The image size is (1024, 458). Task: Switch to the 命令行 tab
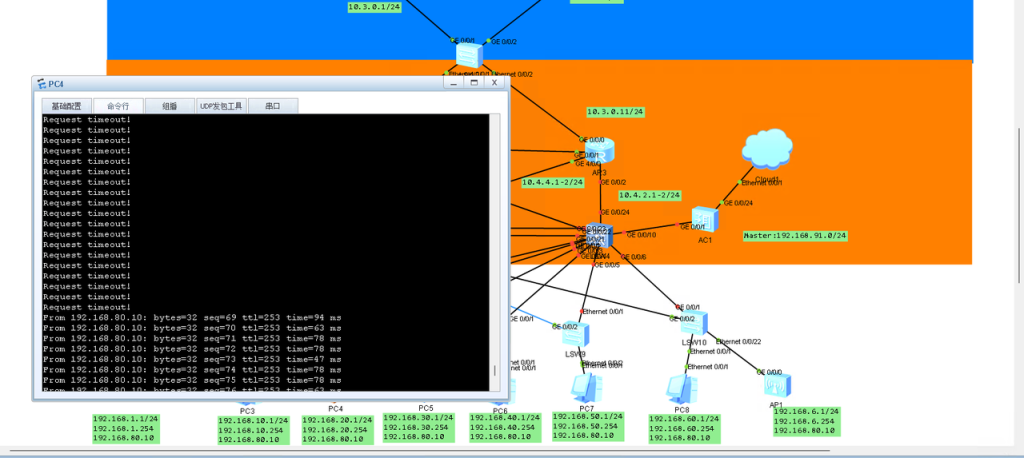coord(118,106)
